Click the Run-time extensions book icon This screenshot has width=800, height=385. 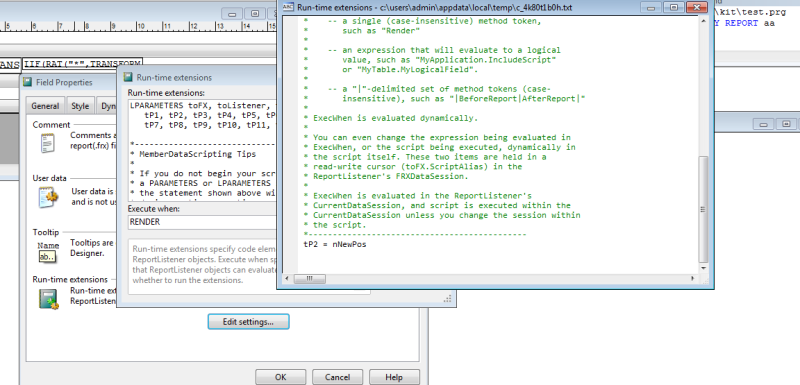click(49, 299)
